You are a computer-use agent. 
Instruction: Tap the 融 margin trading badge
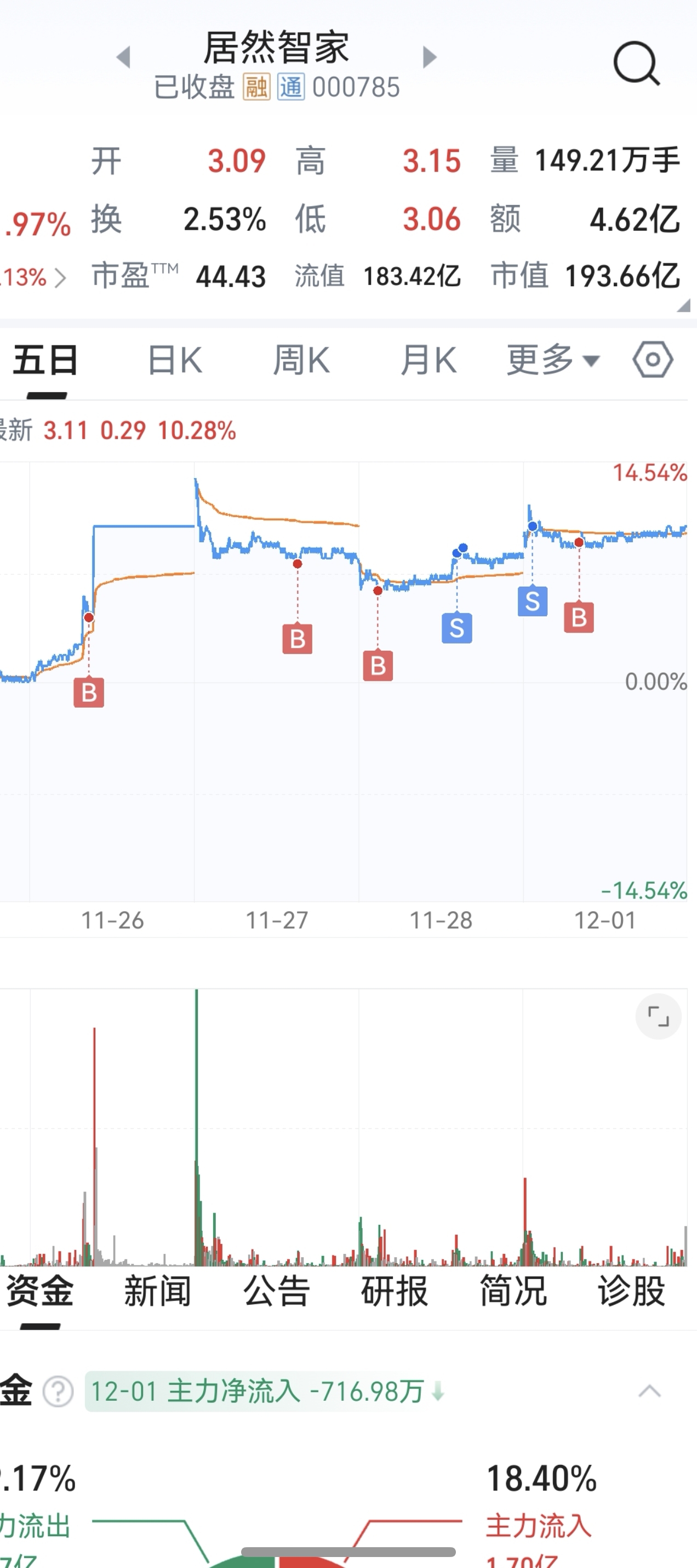click(x=256, y=87)
